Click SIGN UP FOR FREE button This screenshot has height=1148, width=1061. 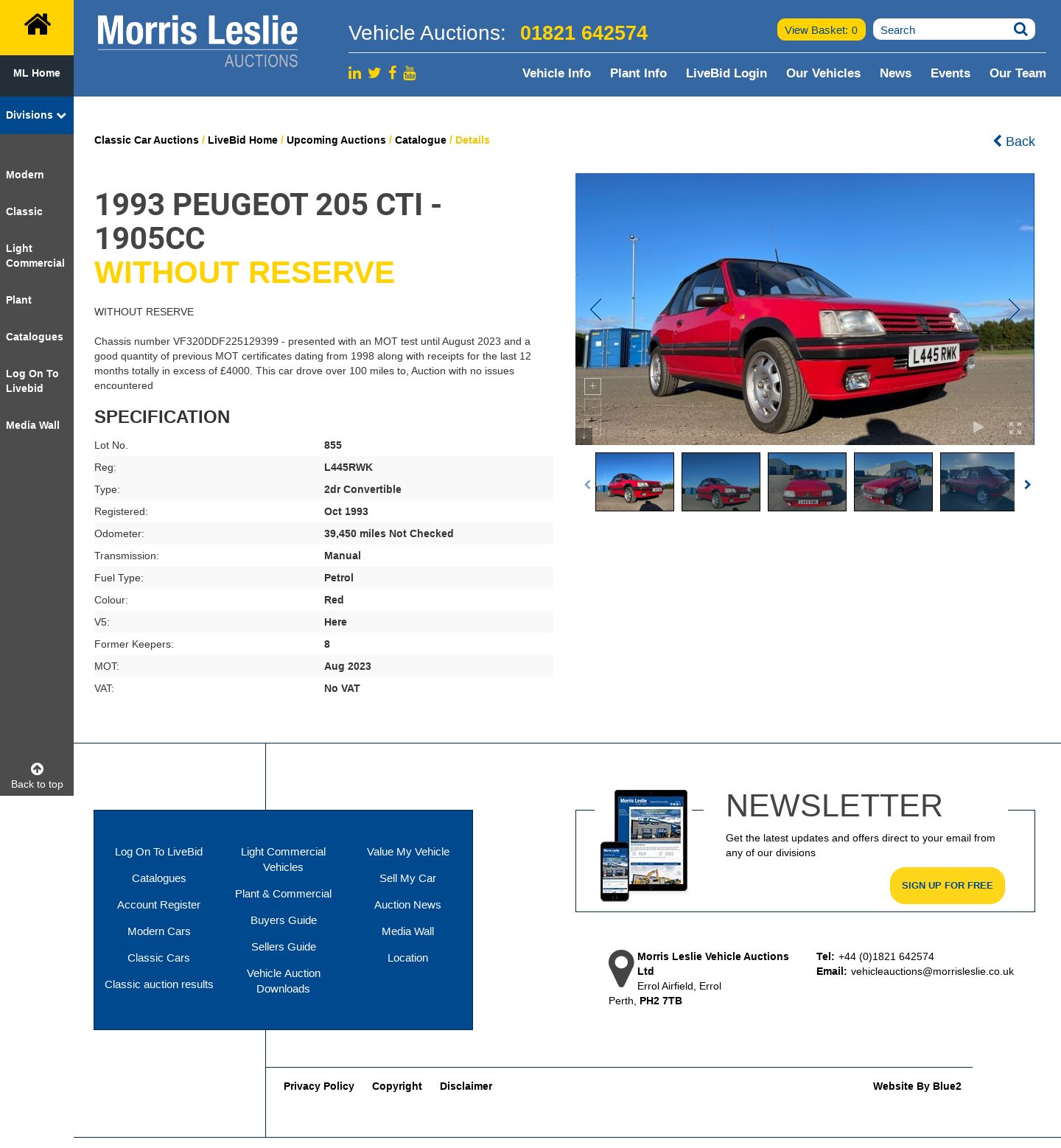(948, 886)
